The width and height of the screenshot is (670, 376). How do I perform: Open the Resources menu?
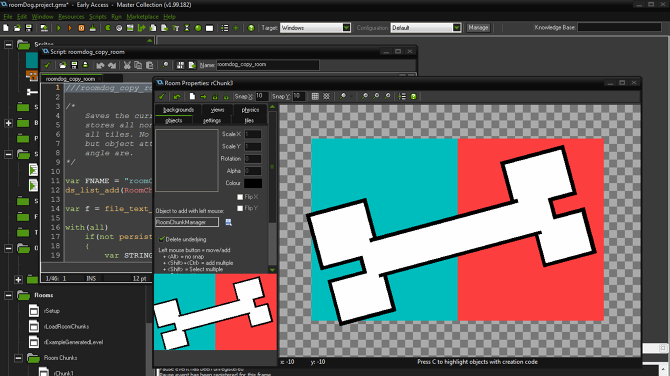pos(71,17)
